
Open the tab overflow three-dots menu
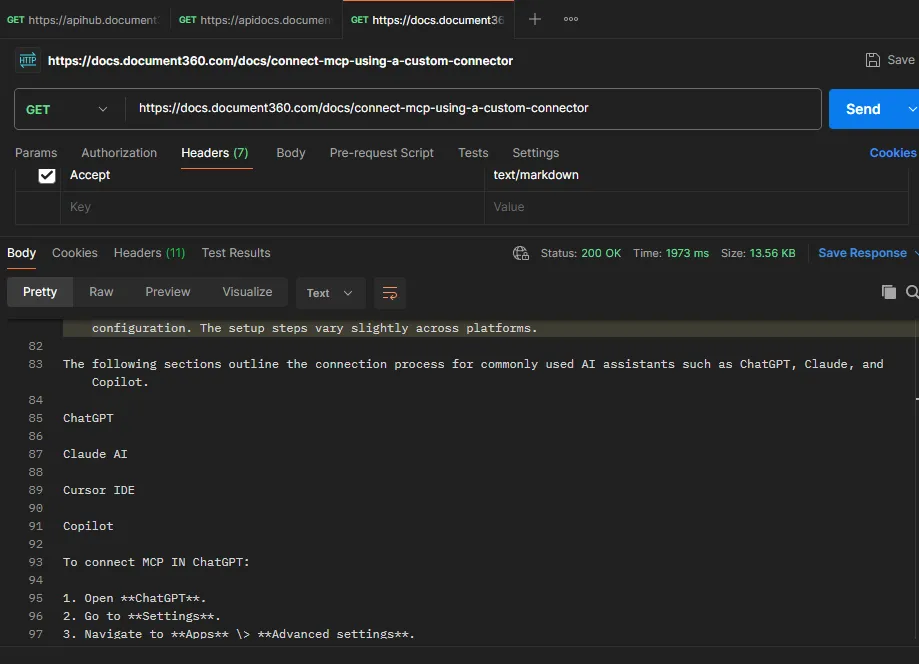pyautogui.click(x=571, y=19)
